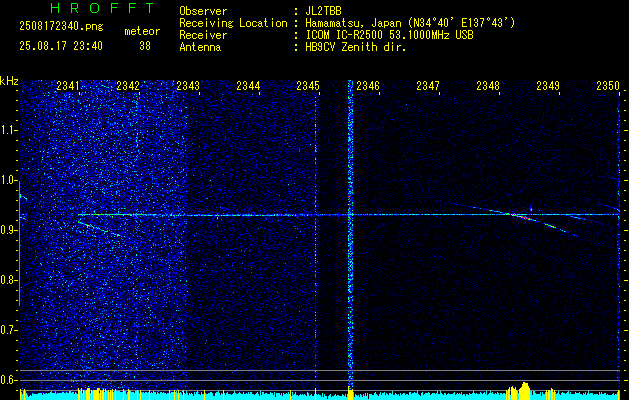Click the 2349 time axis label

[x=548, y=85]
